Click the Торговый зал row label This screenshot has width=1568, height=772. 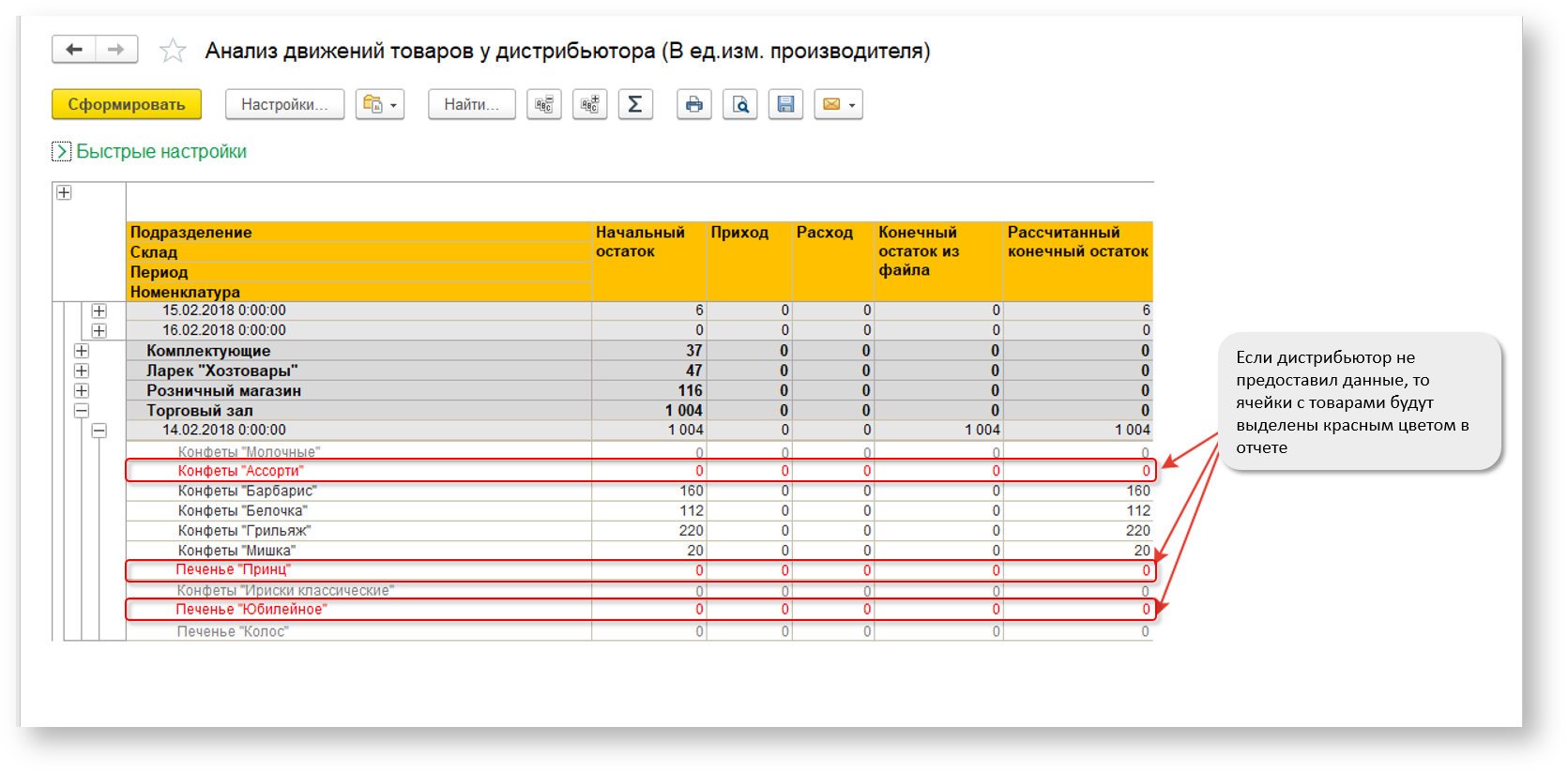(x=200, y=411)
